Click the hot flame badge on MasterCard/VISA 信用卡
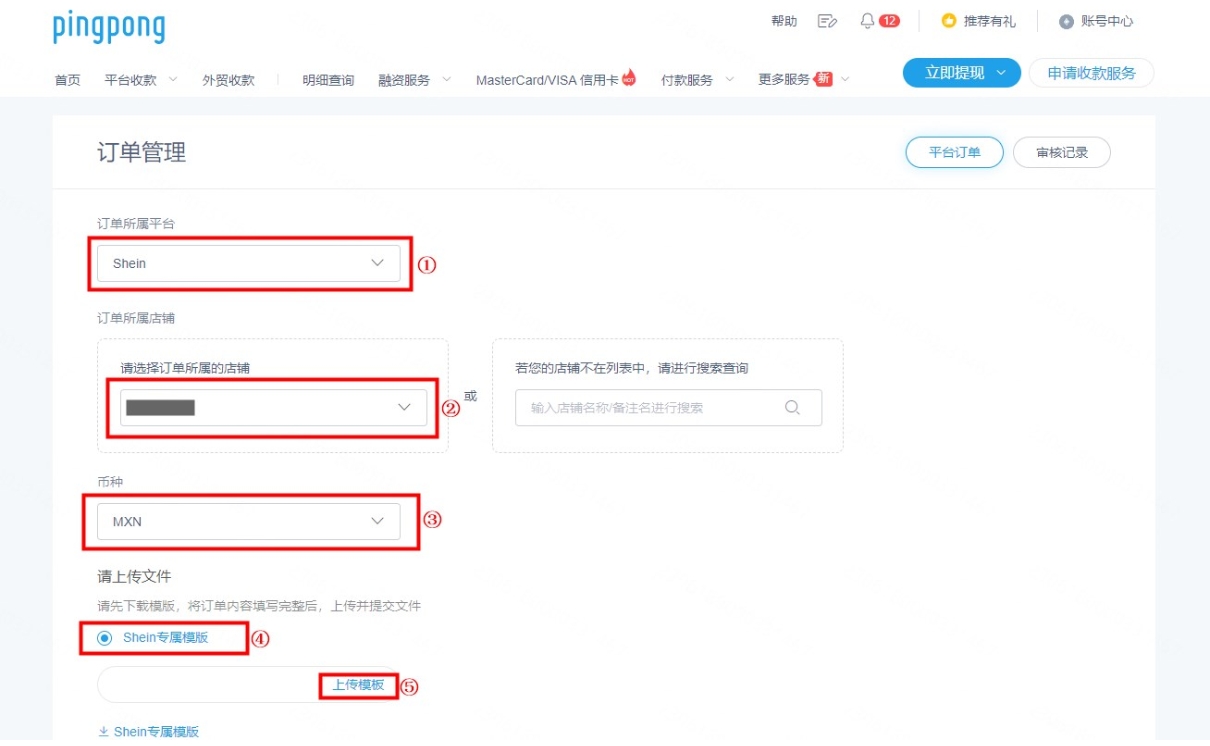The width and height of the screenshot is (1210, 746). click(629, 77)
